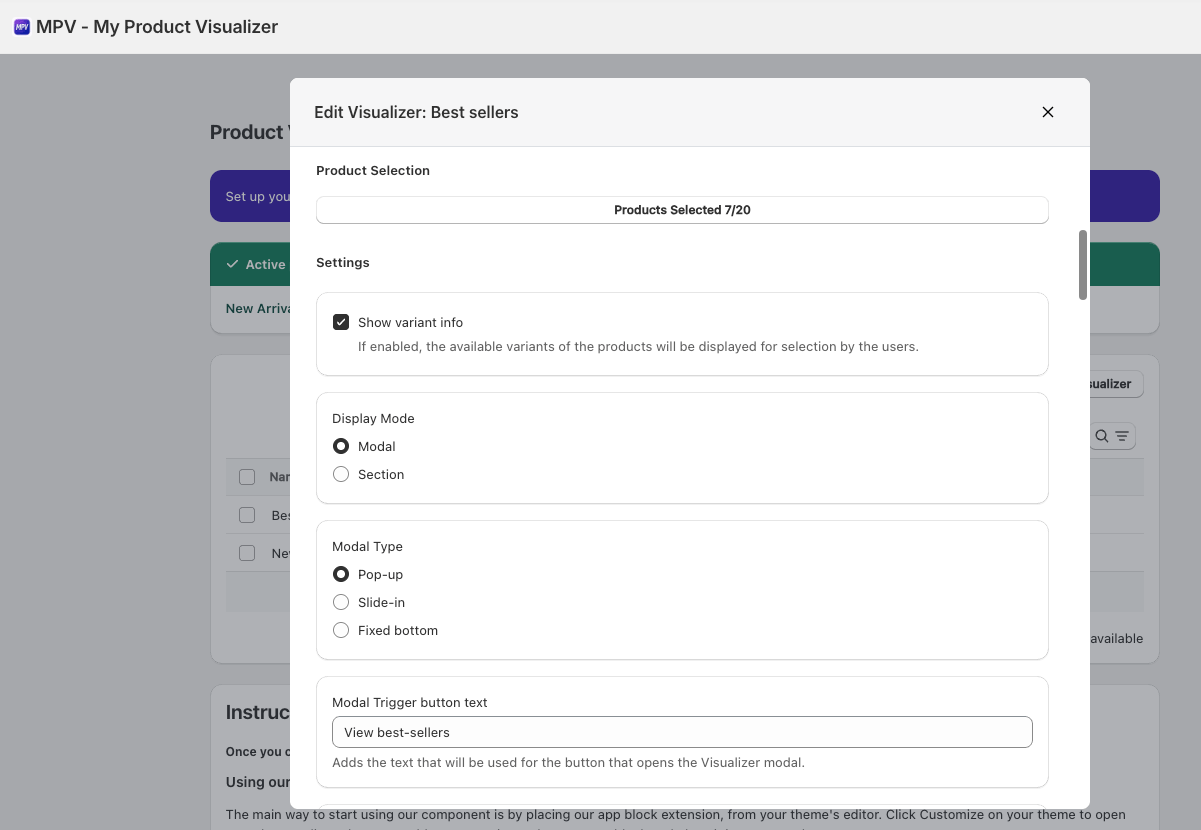Choose Fixed bottom modal type
The image size is (1201, 830).
click(x=341, y=630)
